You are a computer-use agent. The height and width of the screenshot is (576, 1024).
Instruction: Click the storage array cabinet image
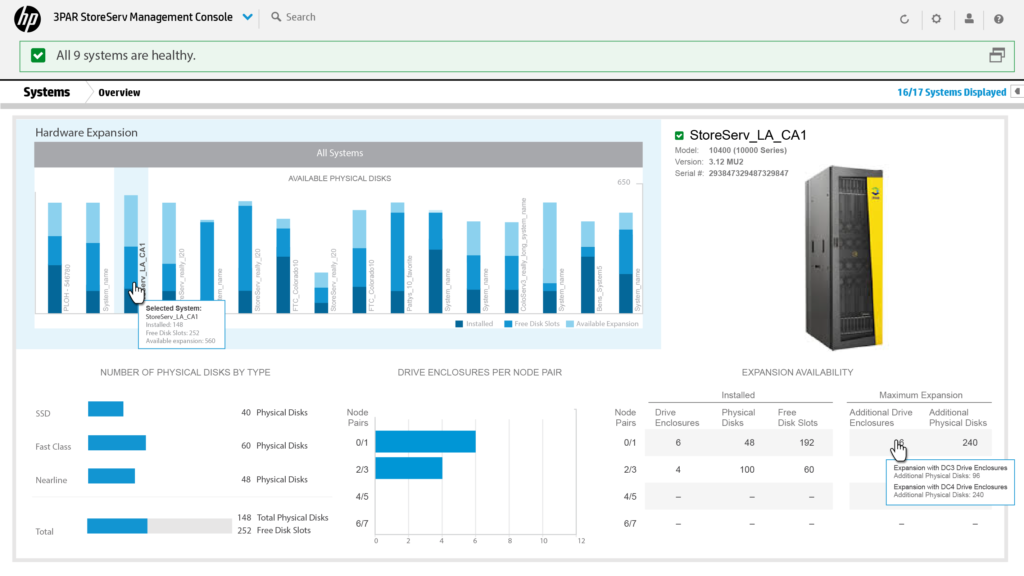tap(844, 258)
